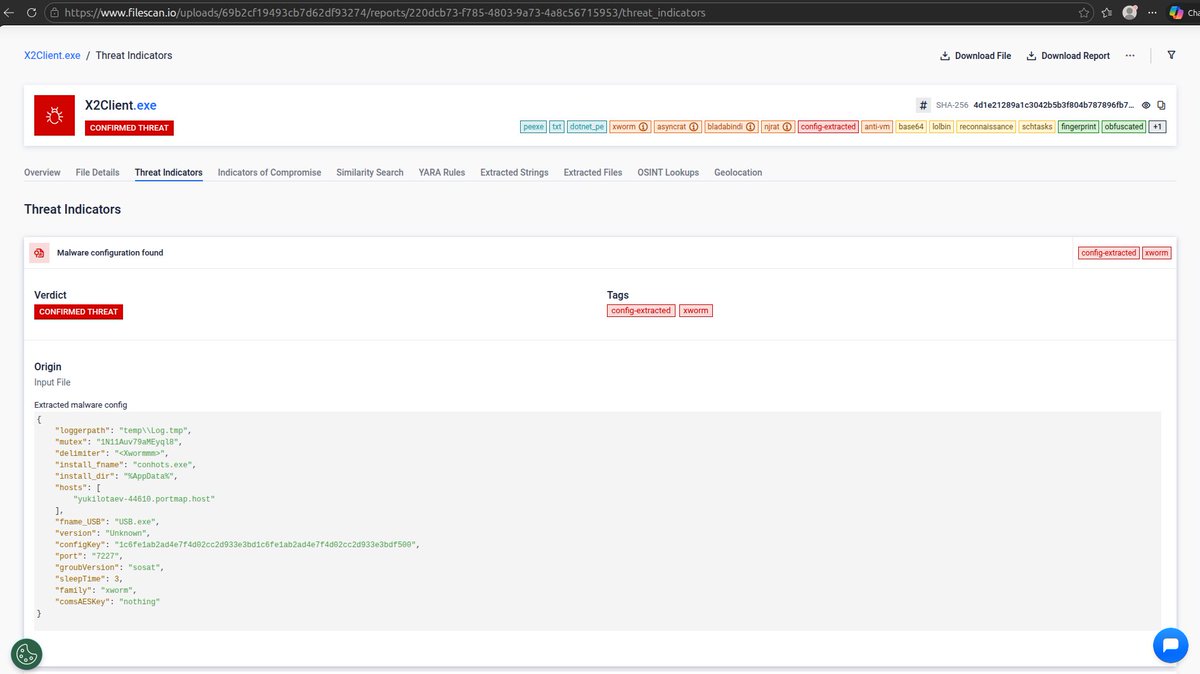Click xworm tag in indicator card header

[1156, 253]
